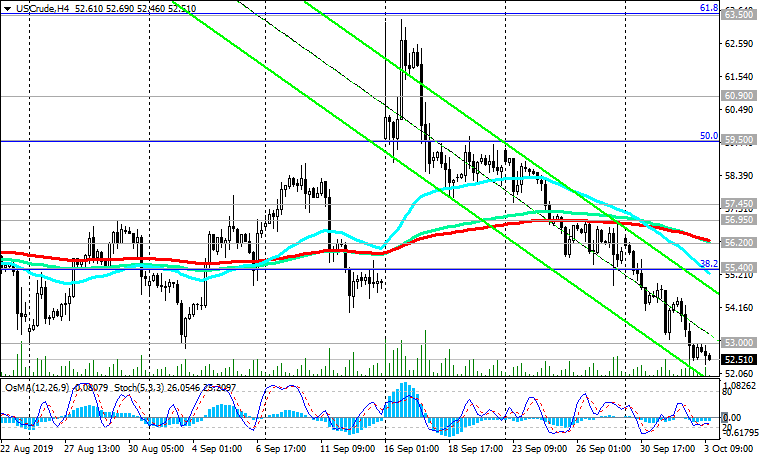760x459 pixels.
Task: Click the open price value 52.610
Action: (90, 8)
